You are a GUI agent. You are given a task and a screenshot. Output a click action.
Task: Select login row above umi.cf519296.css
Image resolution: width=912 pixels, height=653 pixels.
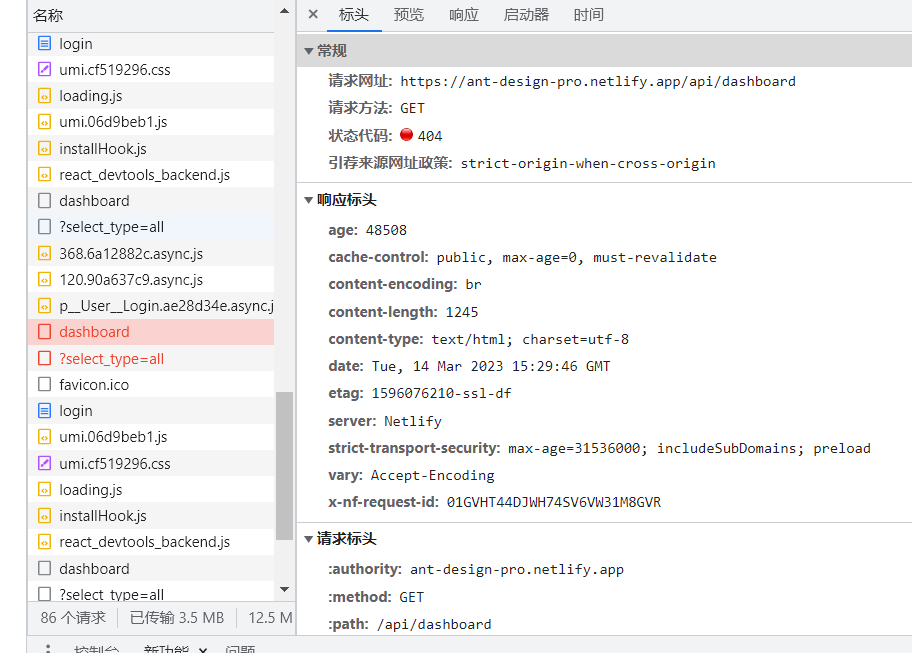(151, 44)
